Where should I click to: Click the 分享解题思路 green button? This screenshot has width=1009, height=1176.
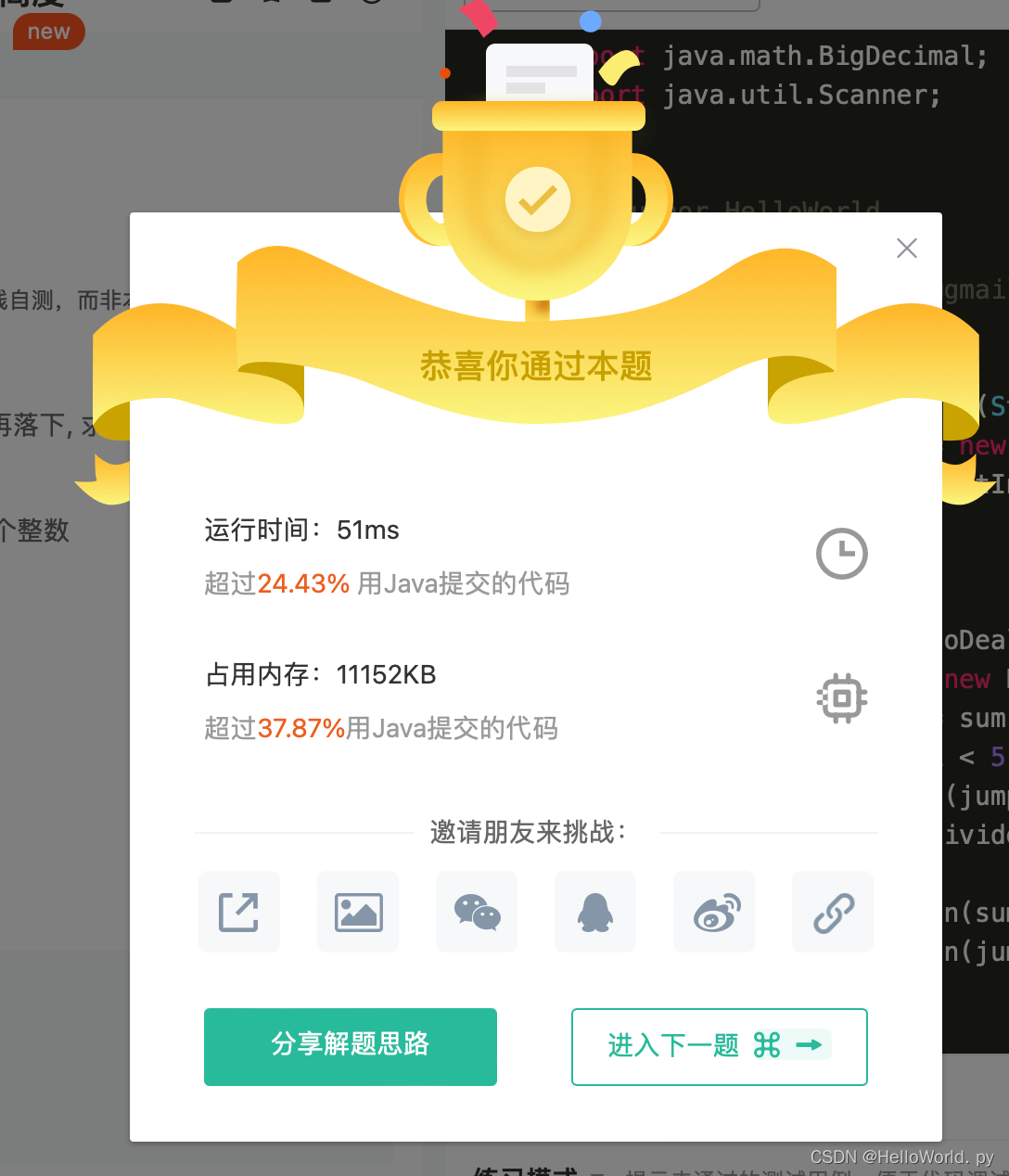click(x=351, y=1046)
